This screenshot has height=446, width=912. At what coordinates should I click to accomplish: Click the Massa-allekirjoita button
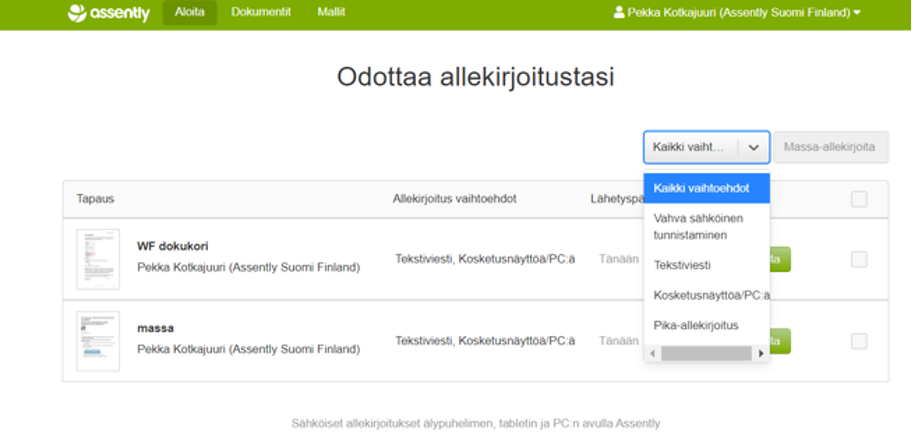[830, 147]
